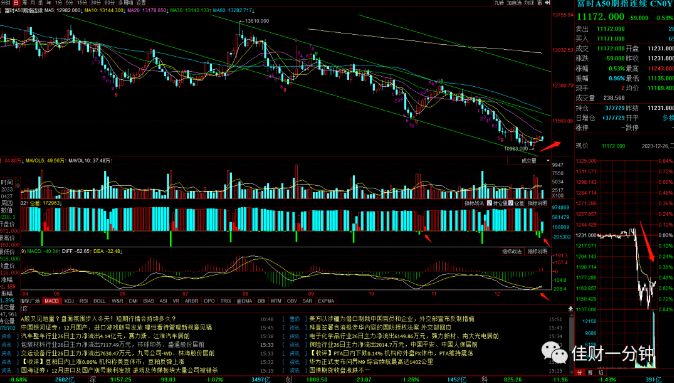Select the daily (日) period button

(x=16, y=3)
